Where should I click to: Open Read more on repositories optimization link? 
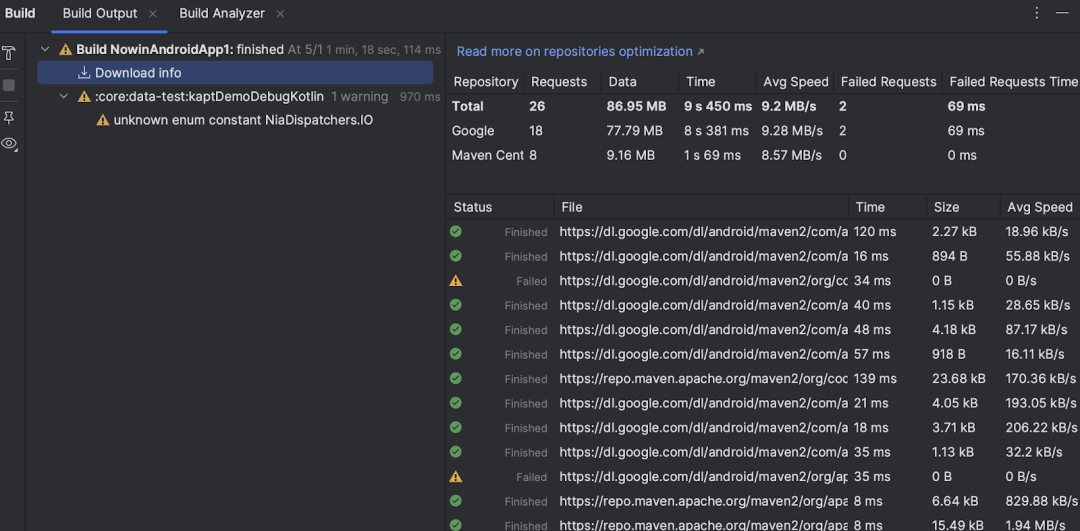pyautogui.click(x=574, y=52)
